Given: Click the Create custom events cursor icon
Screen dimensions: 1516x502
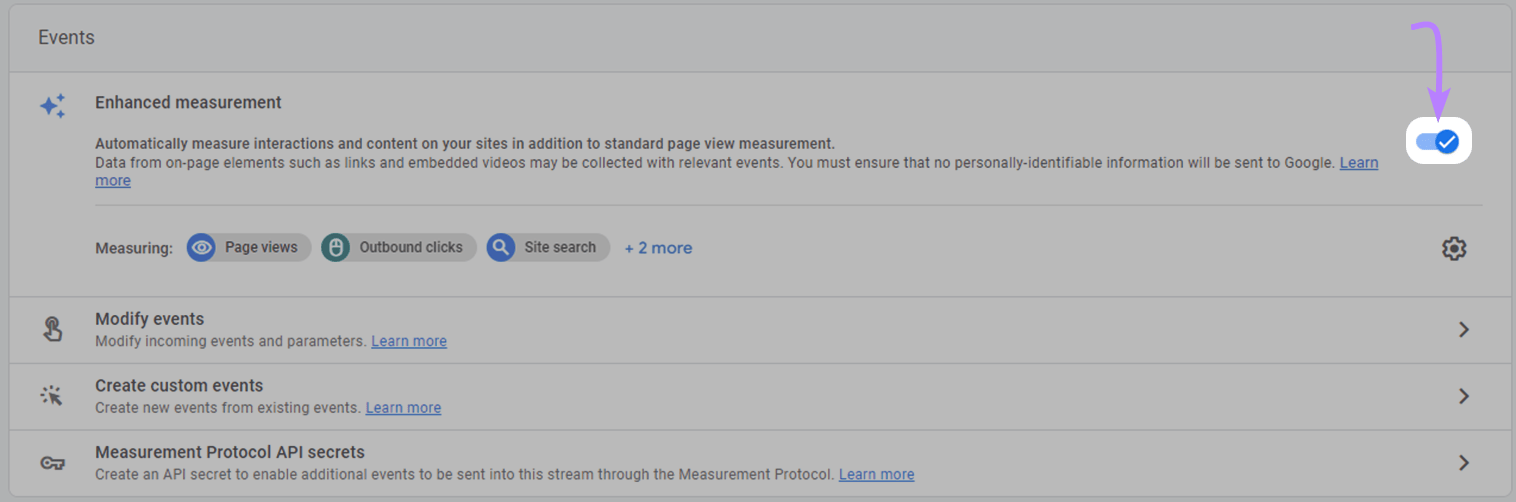Looking at the screenshot, I should click(x=53, y=396).
